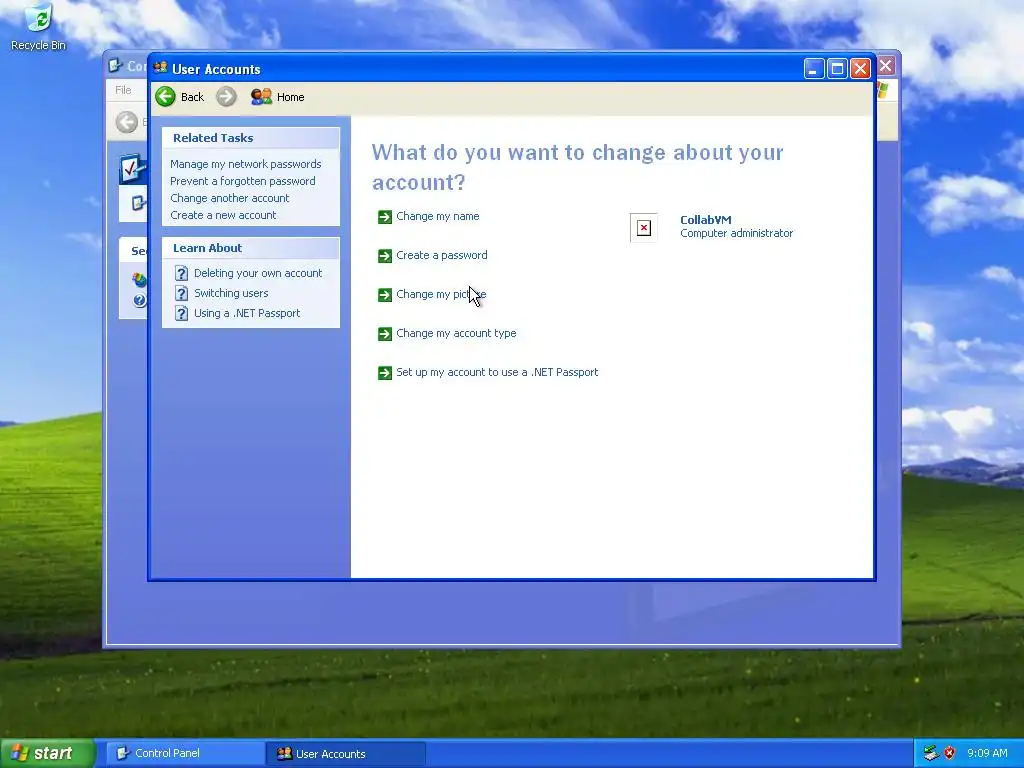The width and height of the screenshot is (1024, 768).
Task: Open File menu in Control Panel window
Action: tap(123, 90)
